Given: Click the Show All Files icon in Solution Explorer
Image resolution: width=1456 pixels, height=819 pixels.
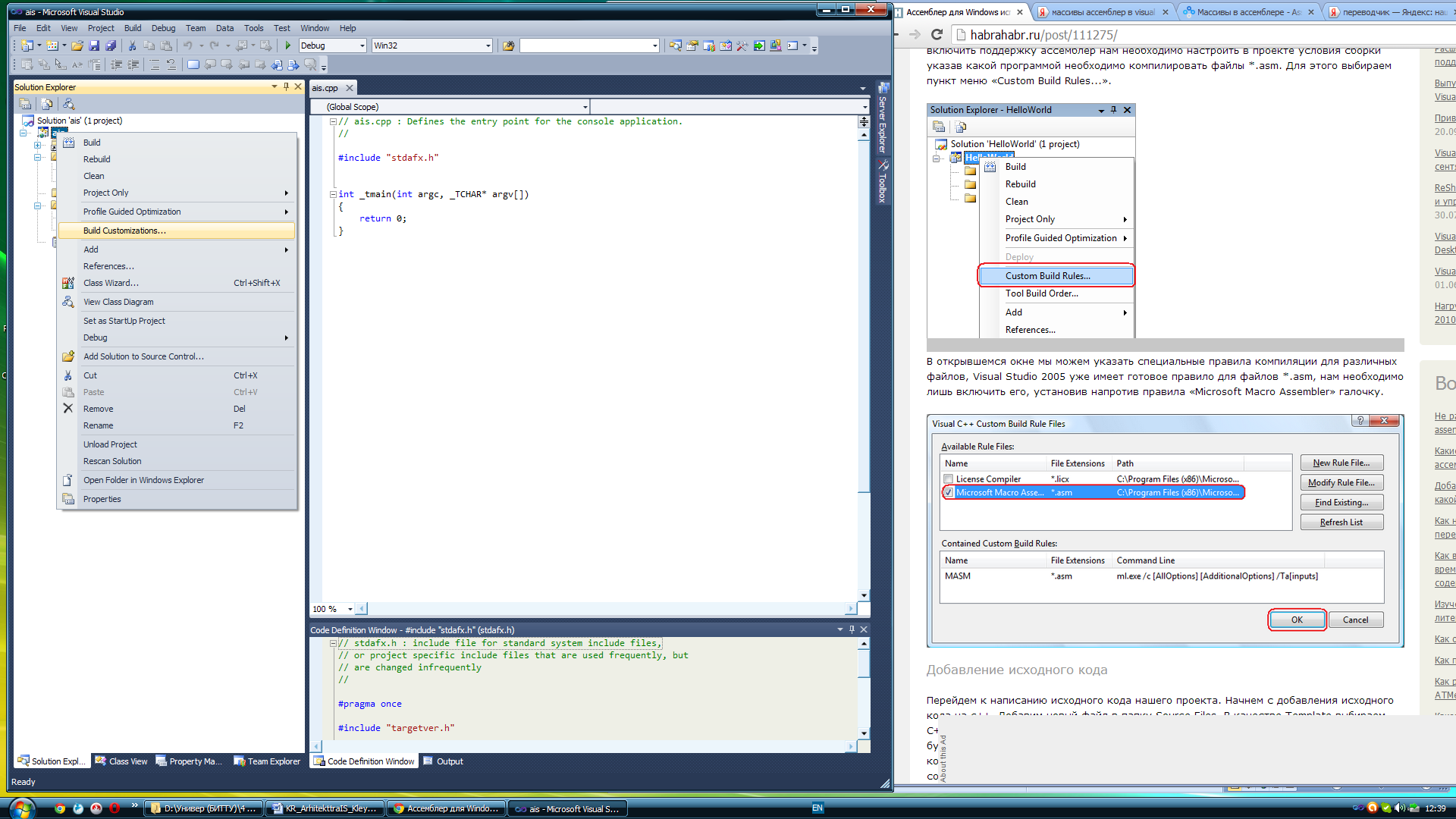Looking at the screenshot, I should pyautogui.click(x=47, y=104).
